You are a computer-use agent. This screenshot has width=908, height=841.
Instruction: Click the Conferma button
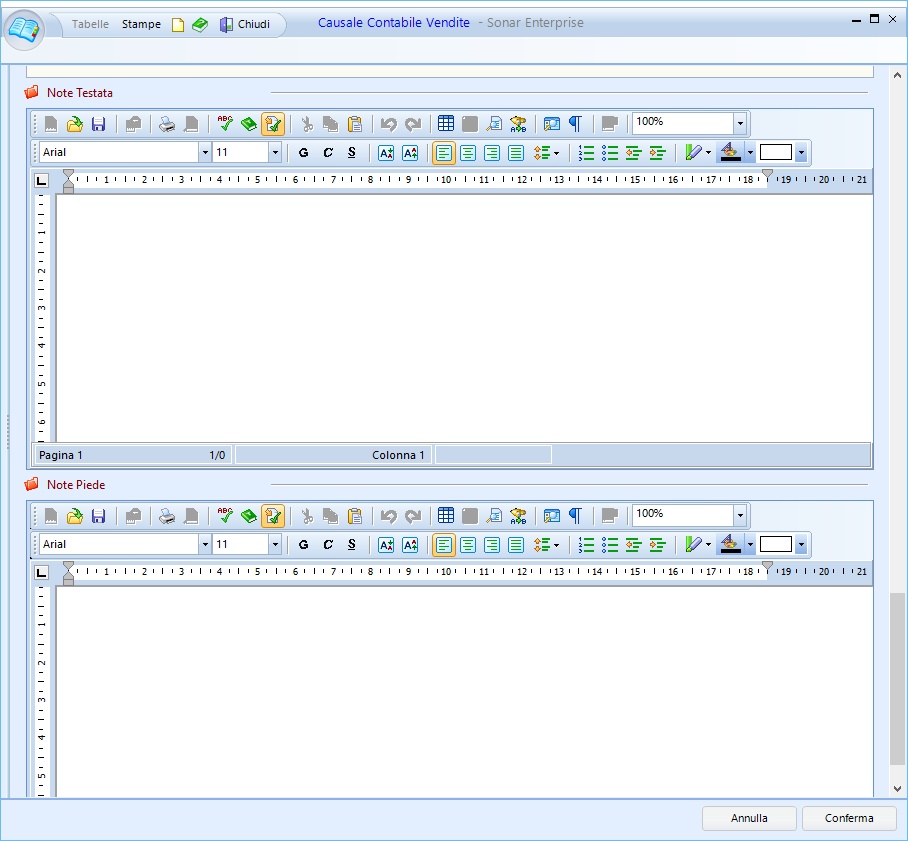tap(849, 818)
